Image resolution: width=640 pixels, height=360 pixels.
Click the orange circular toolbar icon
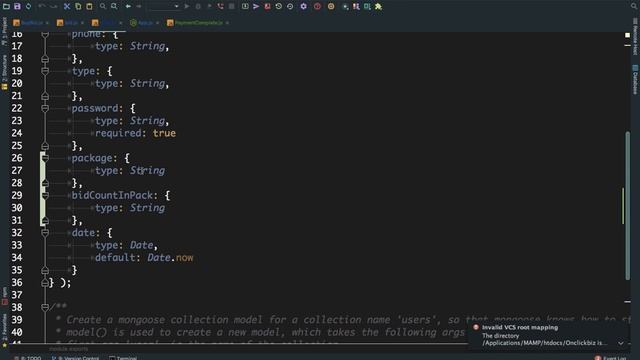[x=331, y=6]
